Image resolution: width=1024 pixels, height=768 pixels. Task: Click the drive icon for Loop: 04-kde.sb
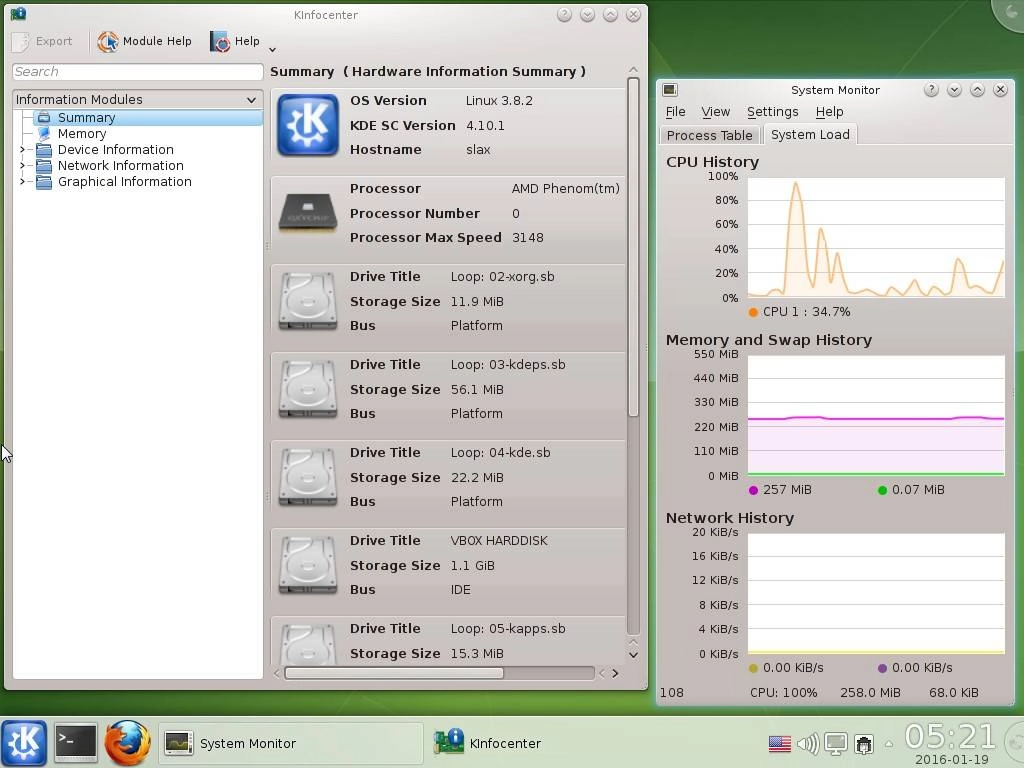point(308,477)
